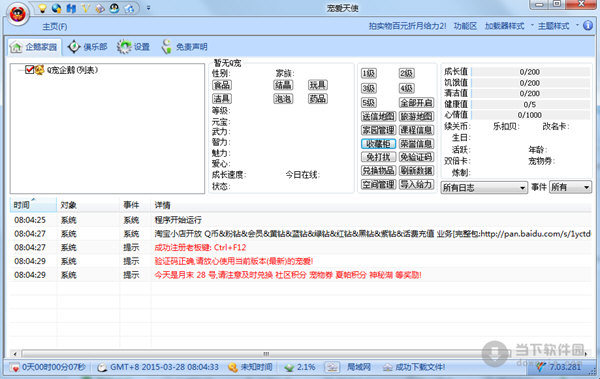This screenshot has height=379, width=600.
Task: Click the 拍卖物百元折月给力2! link
Action: pyautogui.click(x=408, y=26)
